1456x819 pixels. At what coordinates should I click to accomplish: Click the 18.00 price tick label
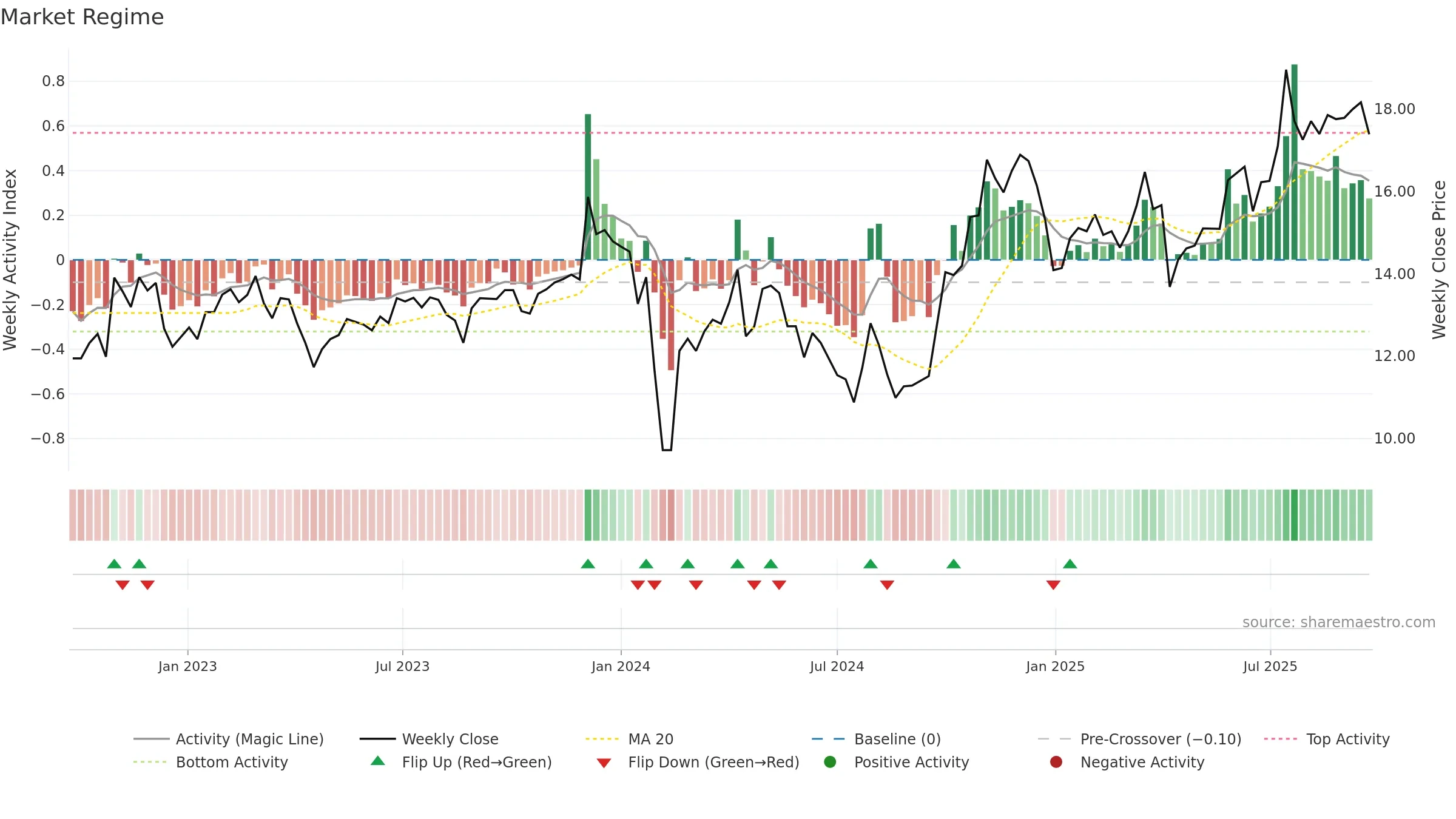(1394, 109)
